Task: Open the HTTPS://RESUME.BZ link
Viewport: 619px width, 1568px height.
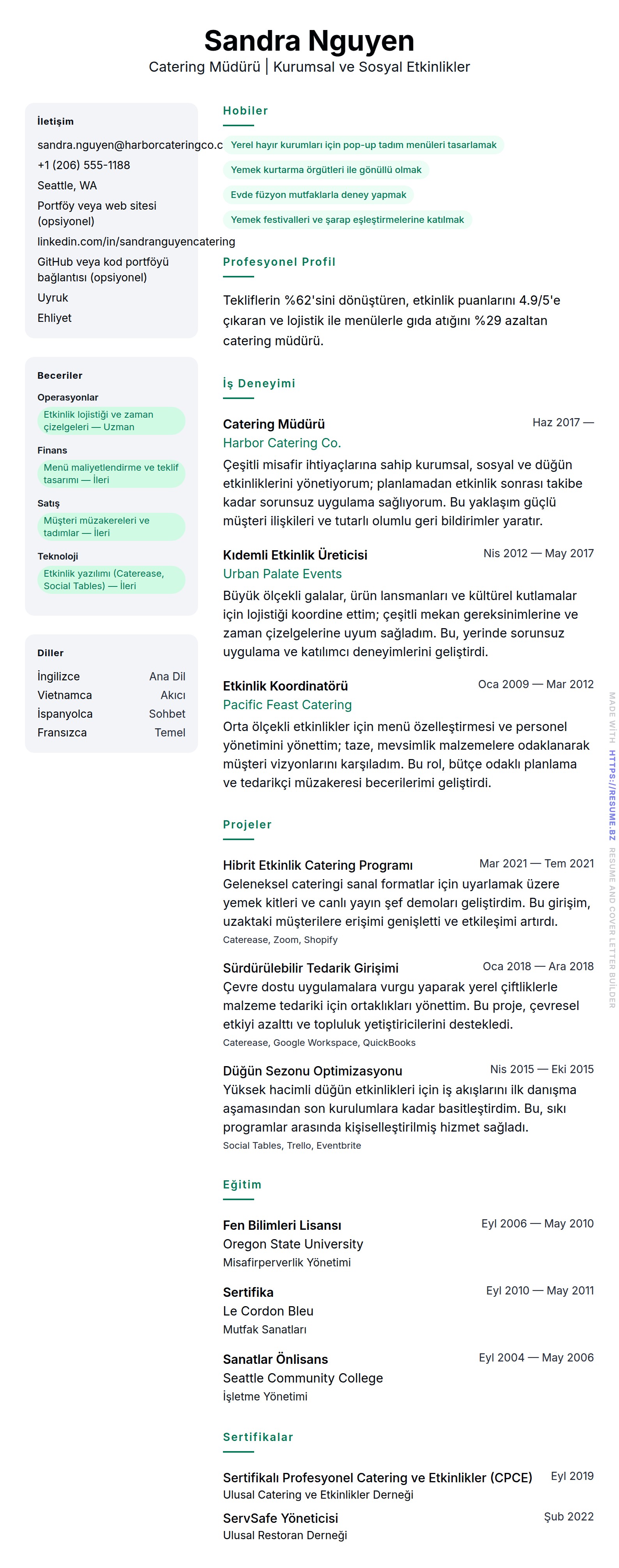Action: [612, 795]
